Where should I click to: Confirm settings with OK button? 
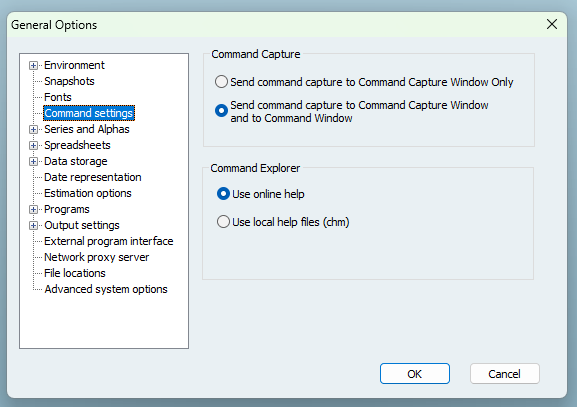point(415,374)
